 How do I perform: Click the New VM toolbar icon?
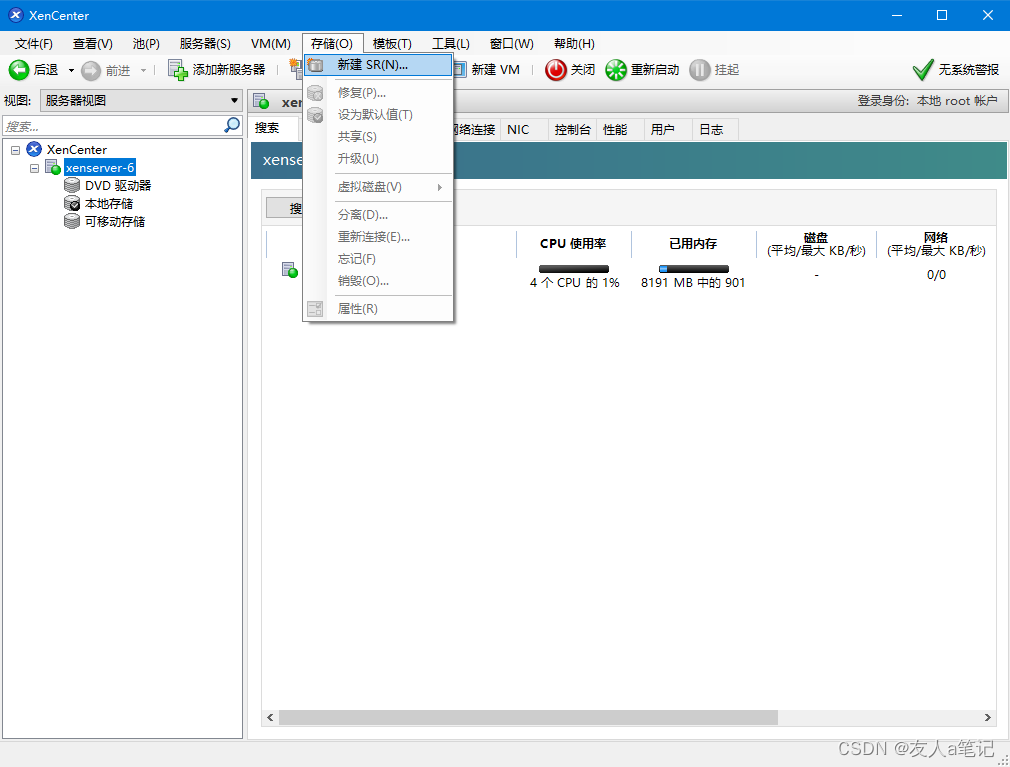459,70
